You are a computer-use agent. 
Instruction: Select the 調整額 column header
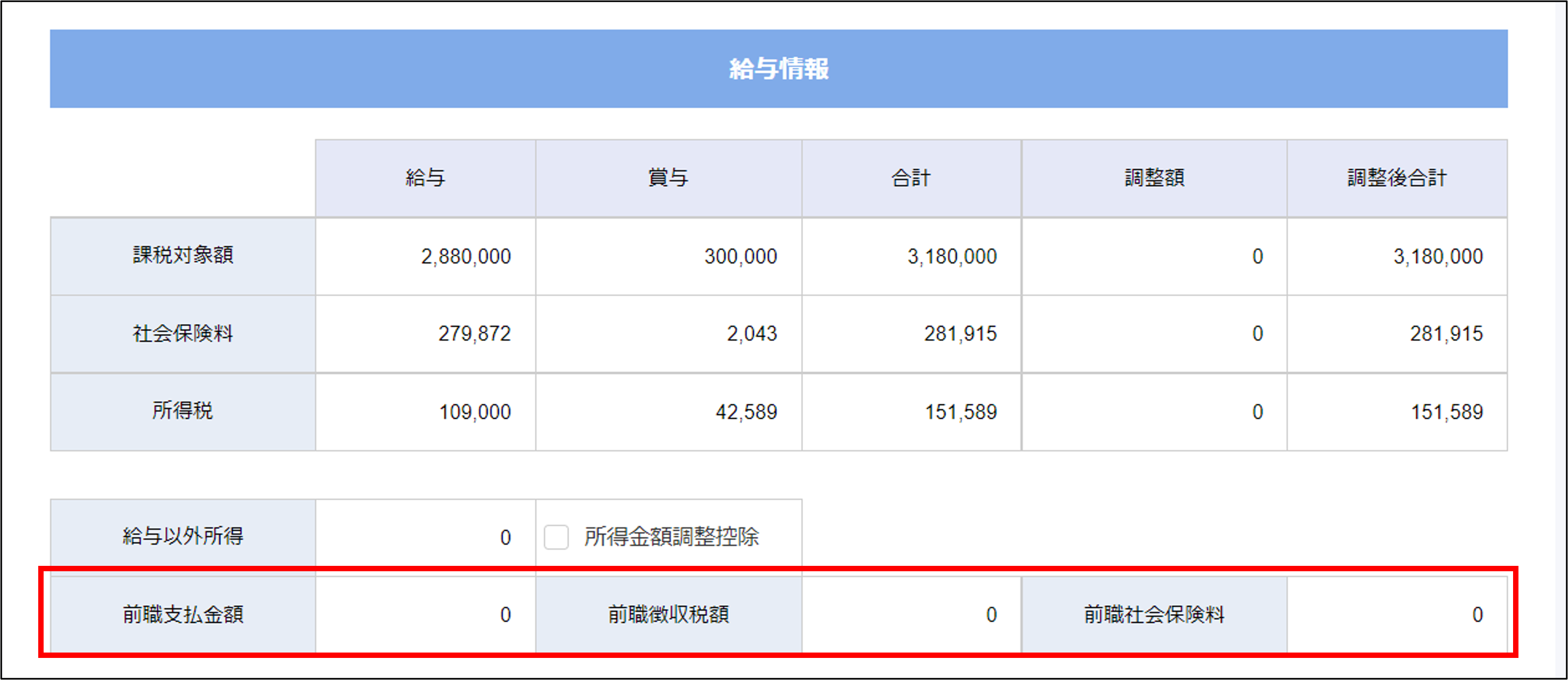[x=1153, y=178]
